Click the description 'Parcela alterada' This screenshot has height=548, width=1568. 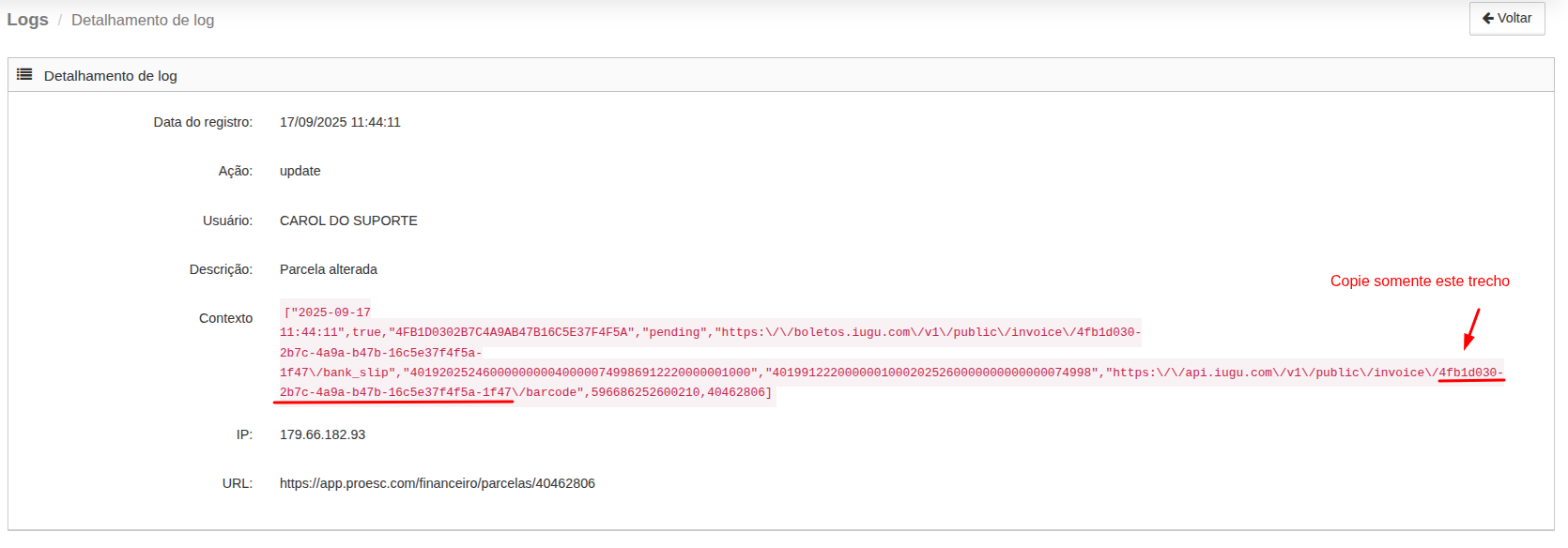point(328,269)
